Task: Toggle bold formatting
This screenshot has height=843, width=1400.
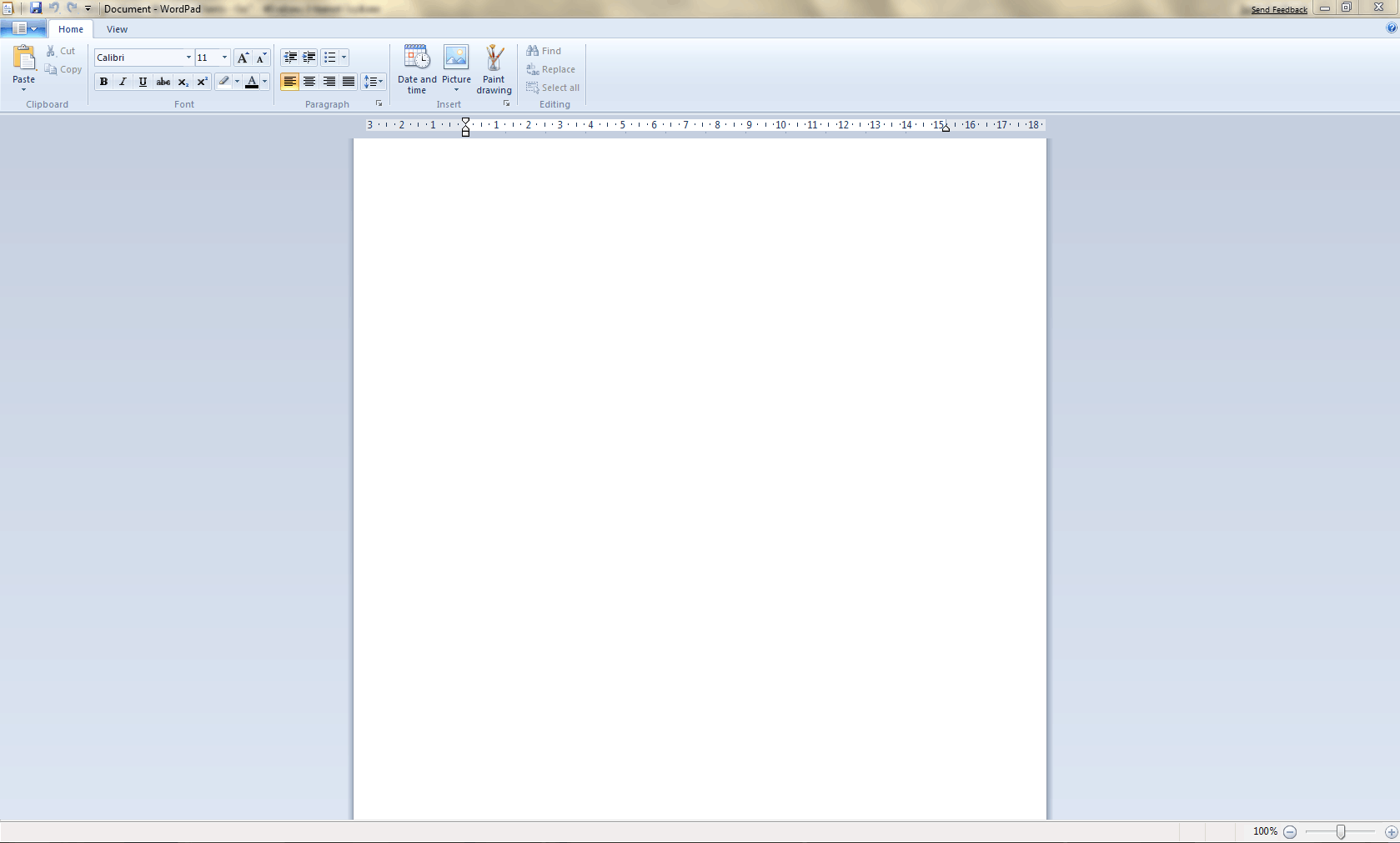Action: [103, 82]
